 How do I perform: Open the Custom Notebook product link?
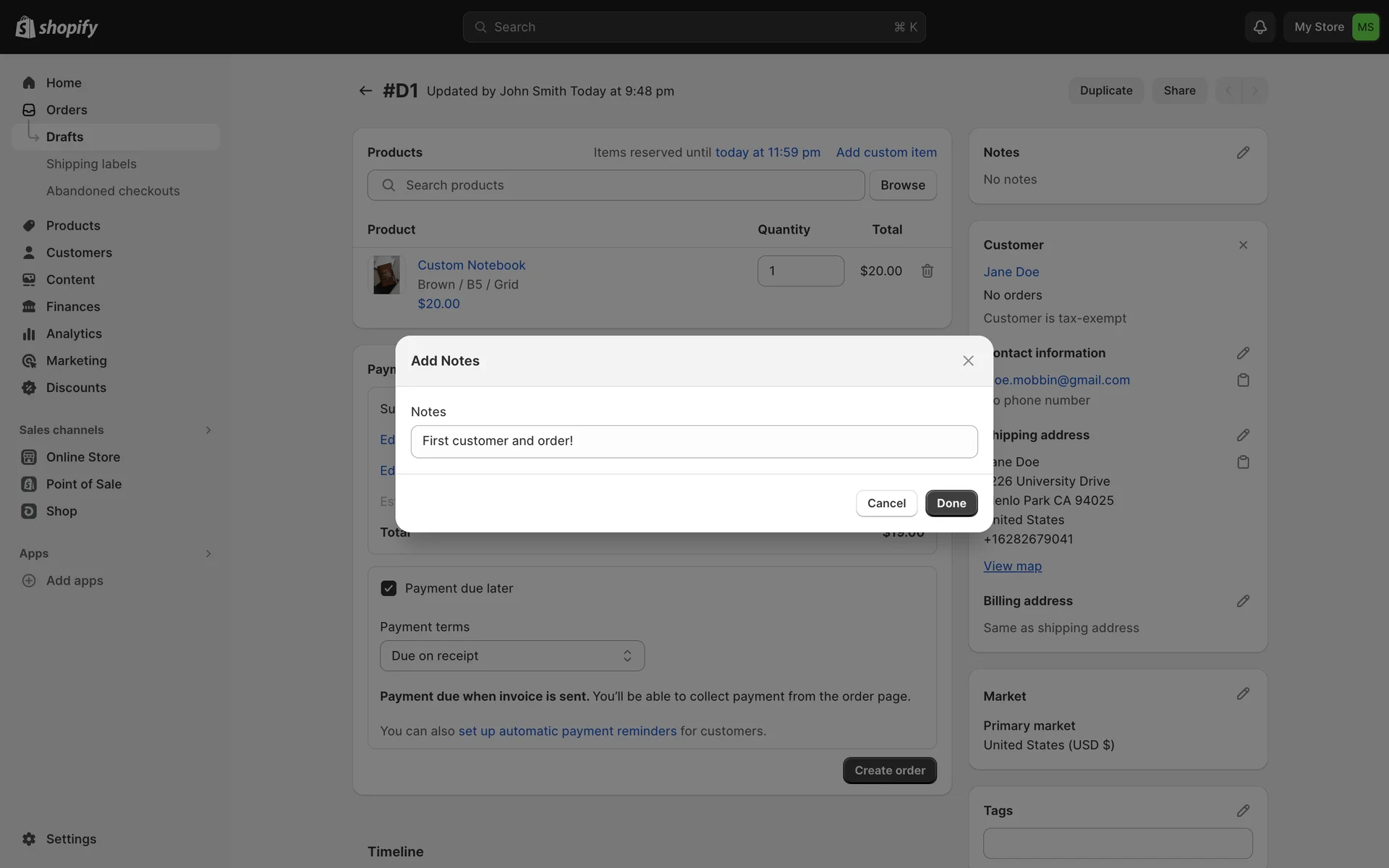tap(471, 265)
